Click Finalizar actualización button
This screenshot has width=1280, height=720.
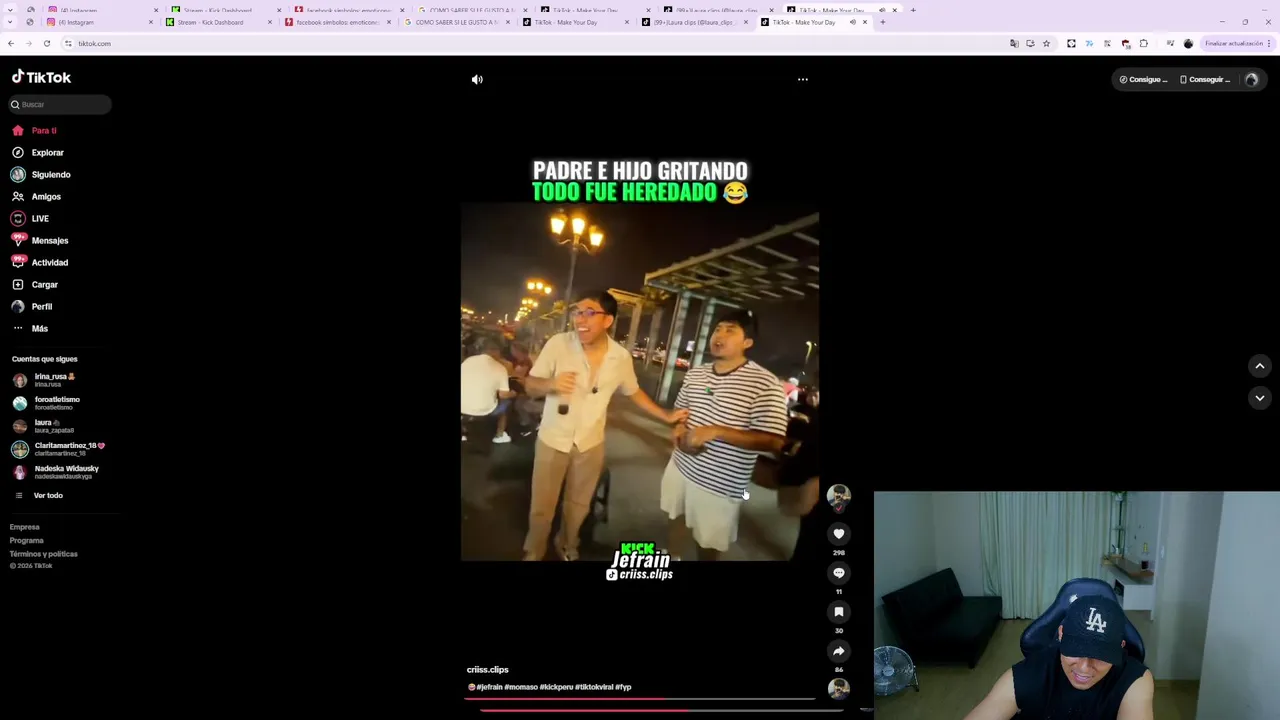[x=1237, y=43]
